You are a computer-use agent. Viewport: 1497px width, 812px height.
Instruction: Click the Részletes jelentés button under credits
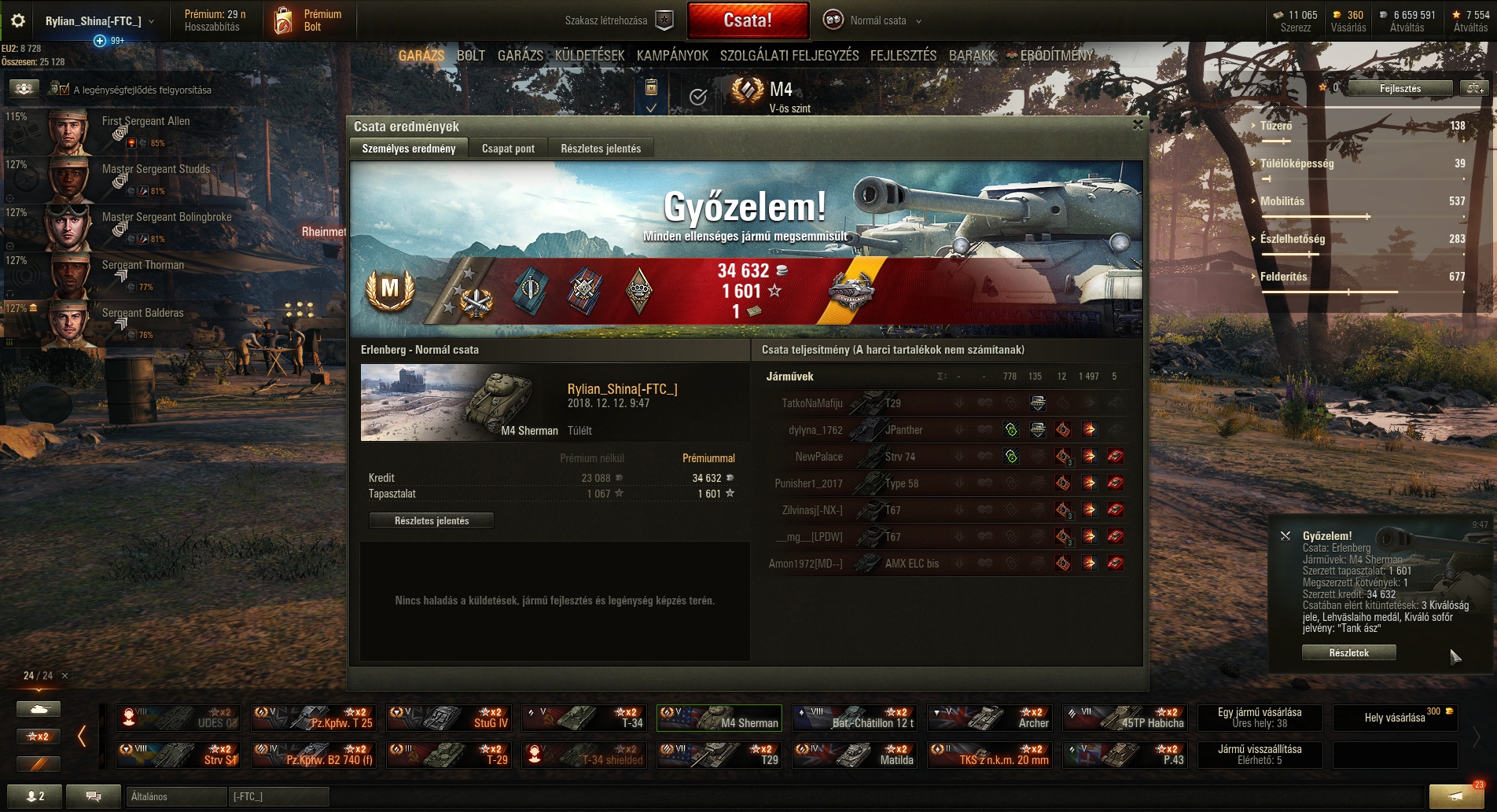coord(432,520)
